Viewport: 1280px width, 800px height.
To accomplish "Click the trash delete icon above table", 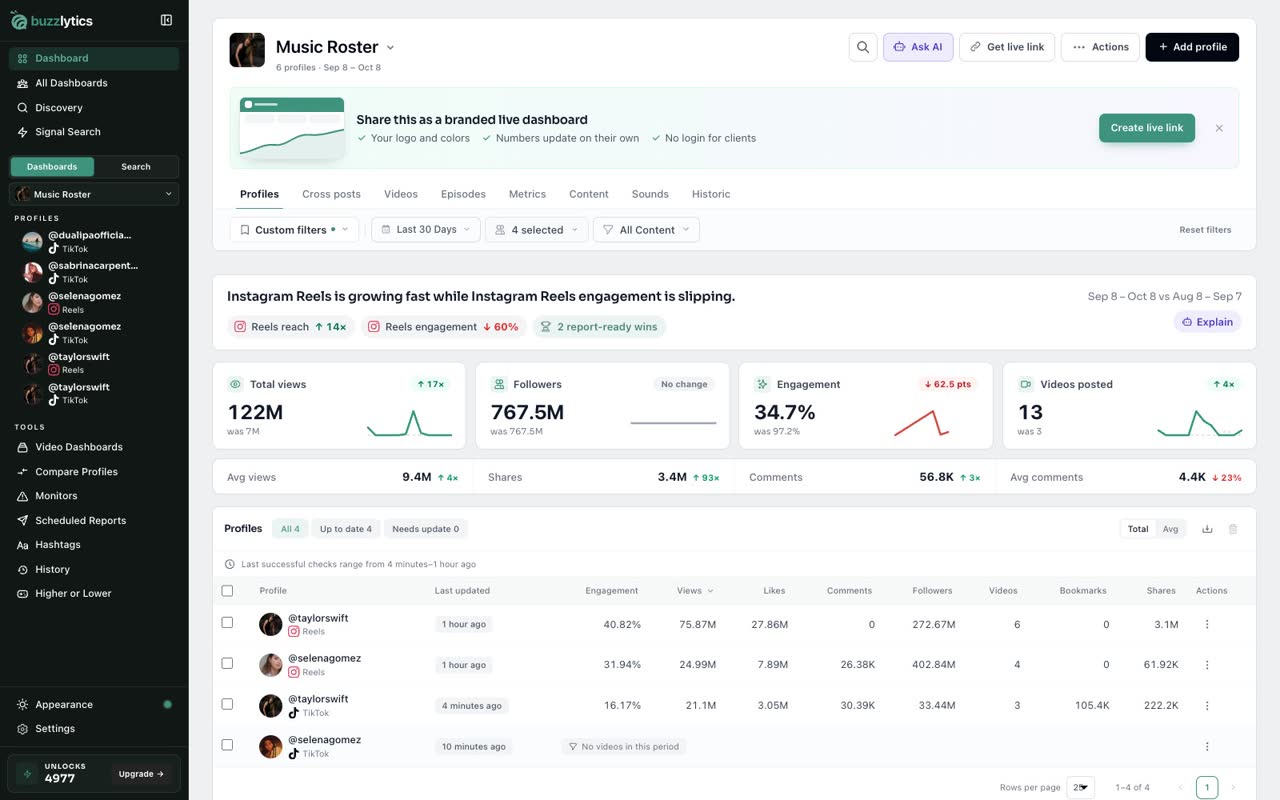I will point(1233,529).
